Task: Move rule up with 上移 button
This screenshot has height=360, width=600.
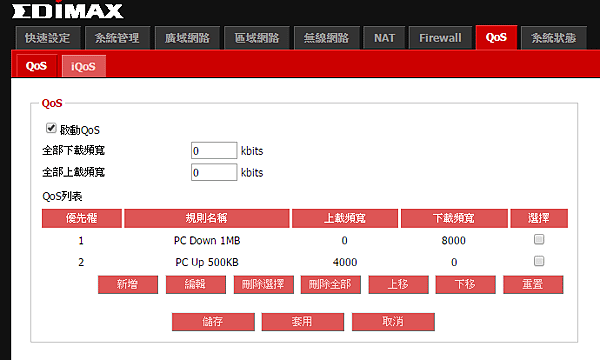Action: (x=398, y=285)
